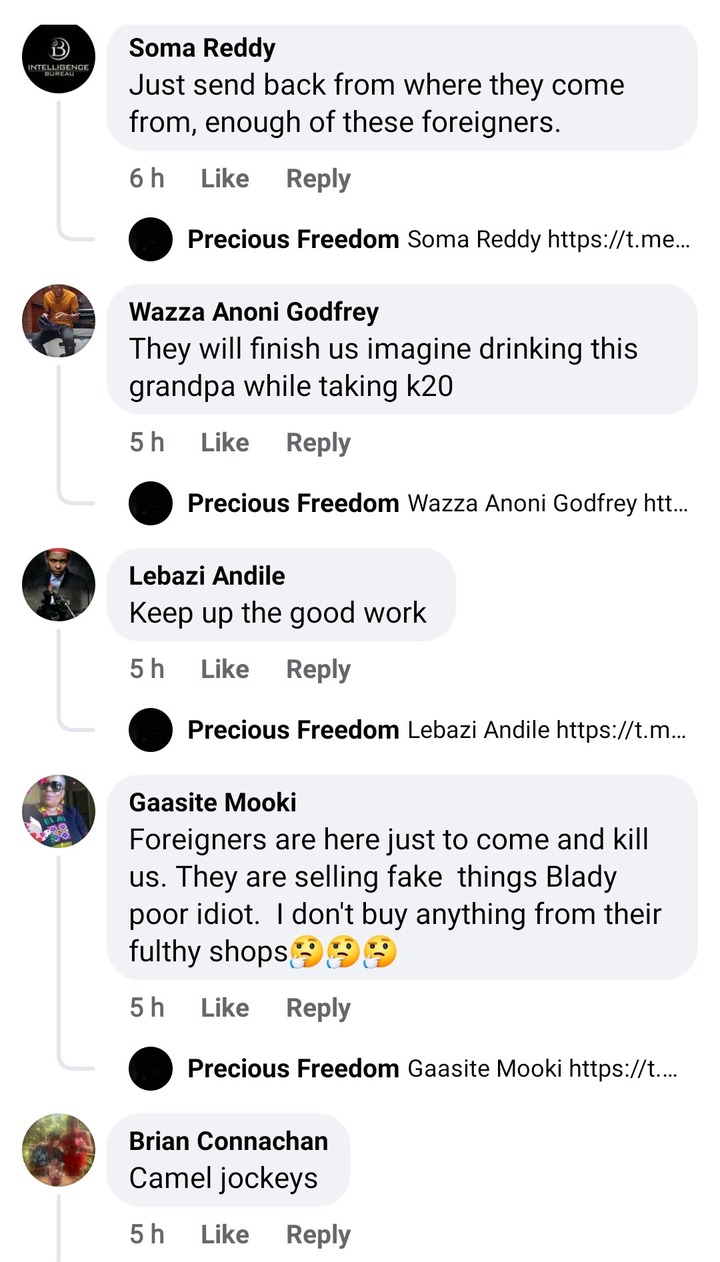Tap Precious Freedom avatar under Gaasite Mooki

[151, 1069]
